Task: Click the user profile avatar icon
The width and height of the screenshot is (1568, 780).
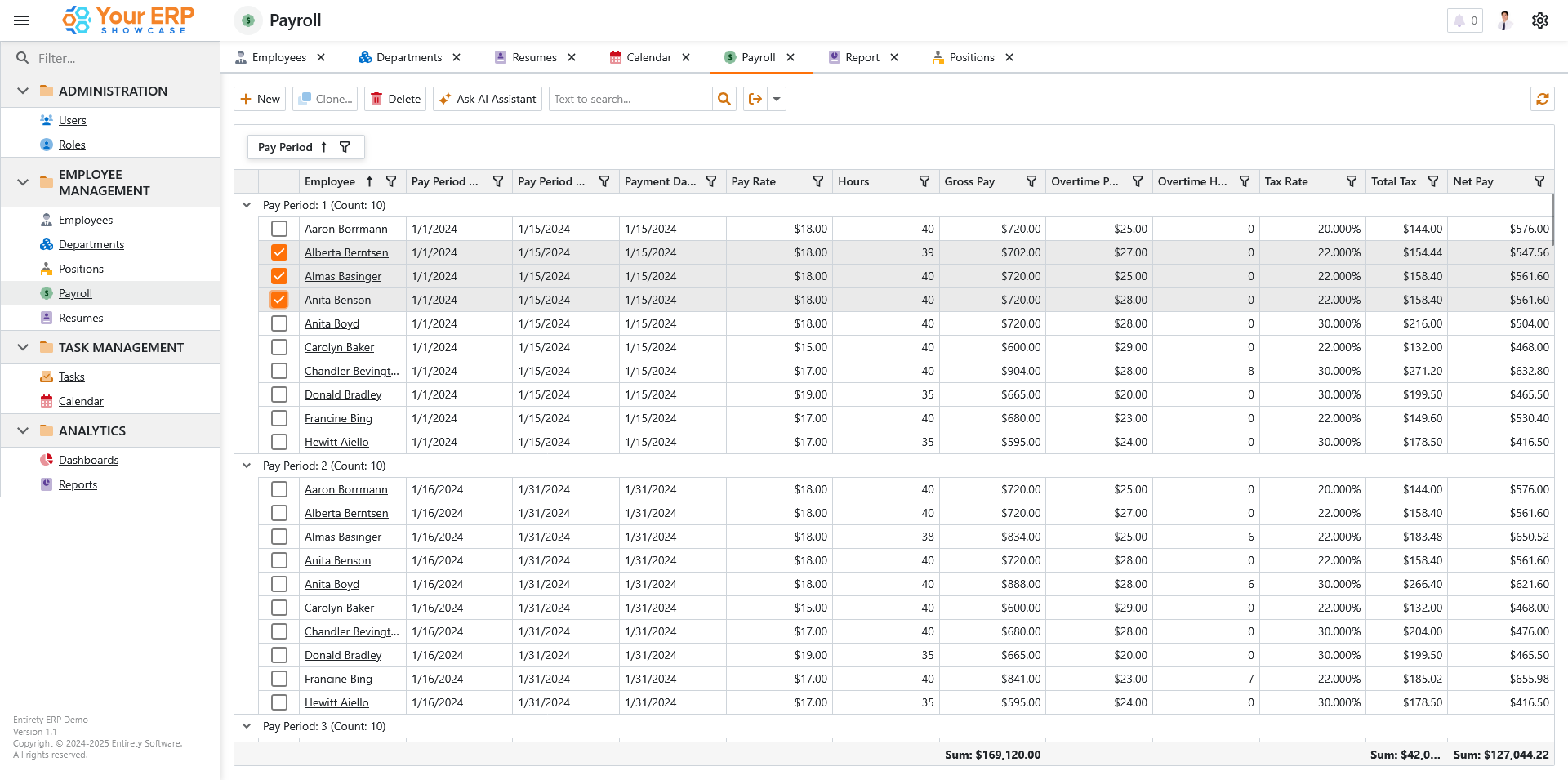Action: [1504, 20]
